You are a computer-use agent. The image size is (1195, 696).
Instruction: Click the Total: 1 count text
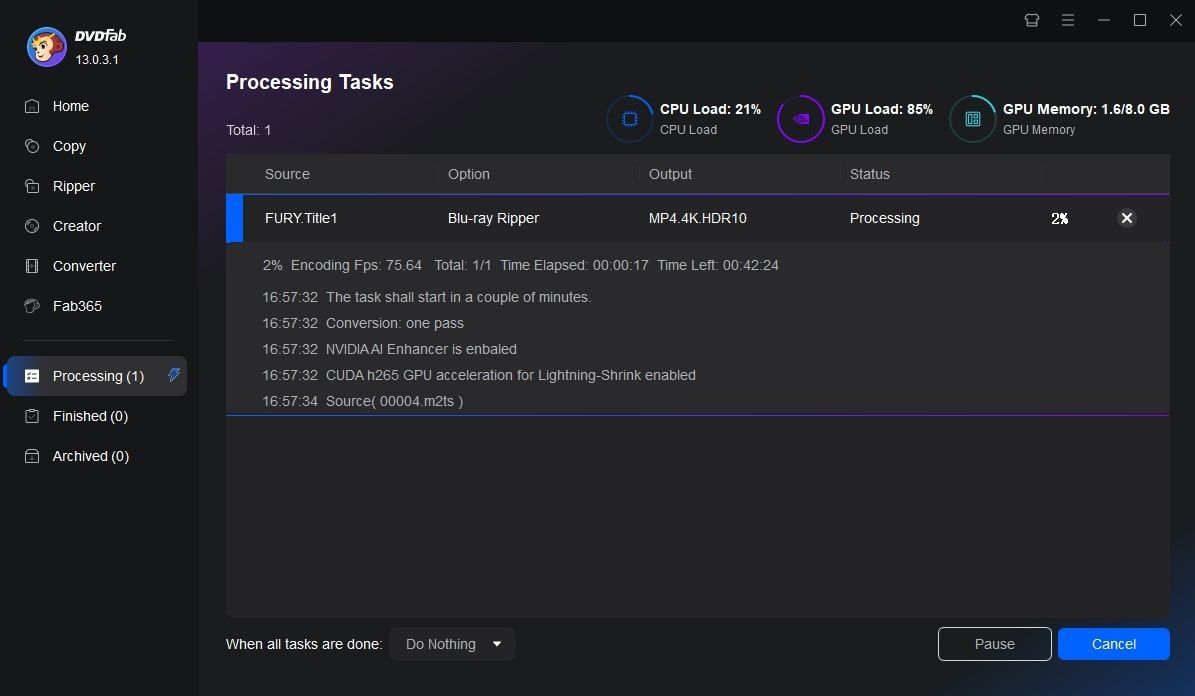[248, 130]
